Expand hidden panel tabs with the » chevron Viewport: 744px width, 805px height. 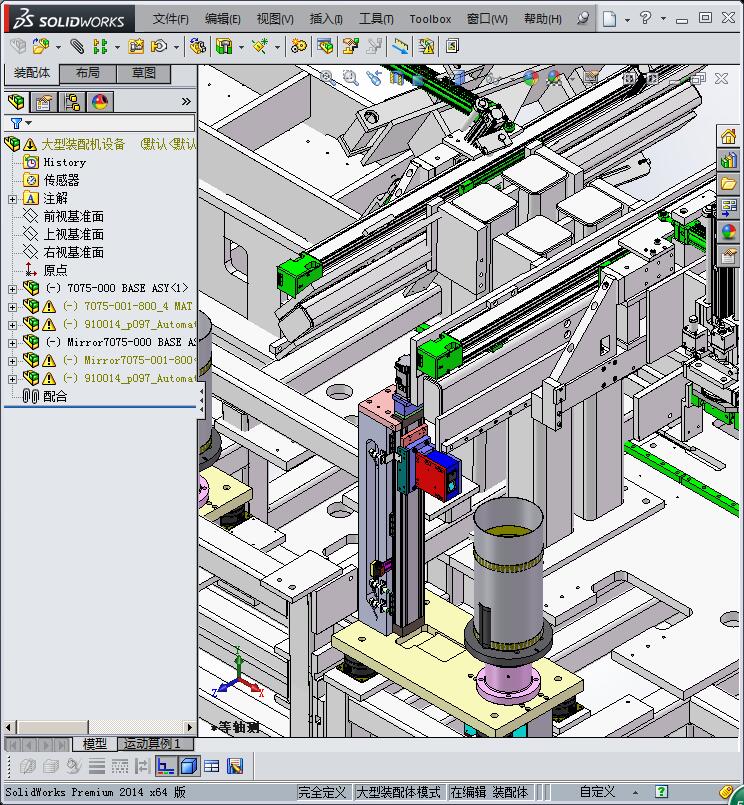point(186,102)
